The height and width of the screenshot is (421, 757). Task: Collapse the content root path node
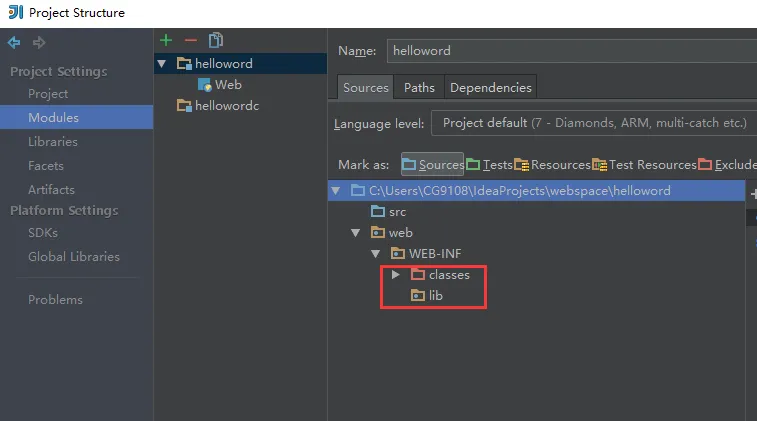(x=336, y=191)
